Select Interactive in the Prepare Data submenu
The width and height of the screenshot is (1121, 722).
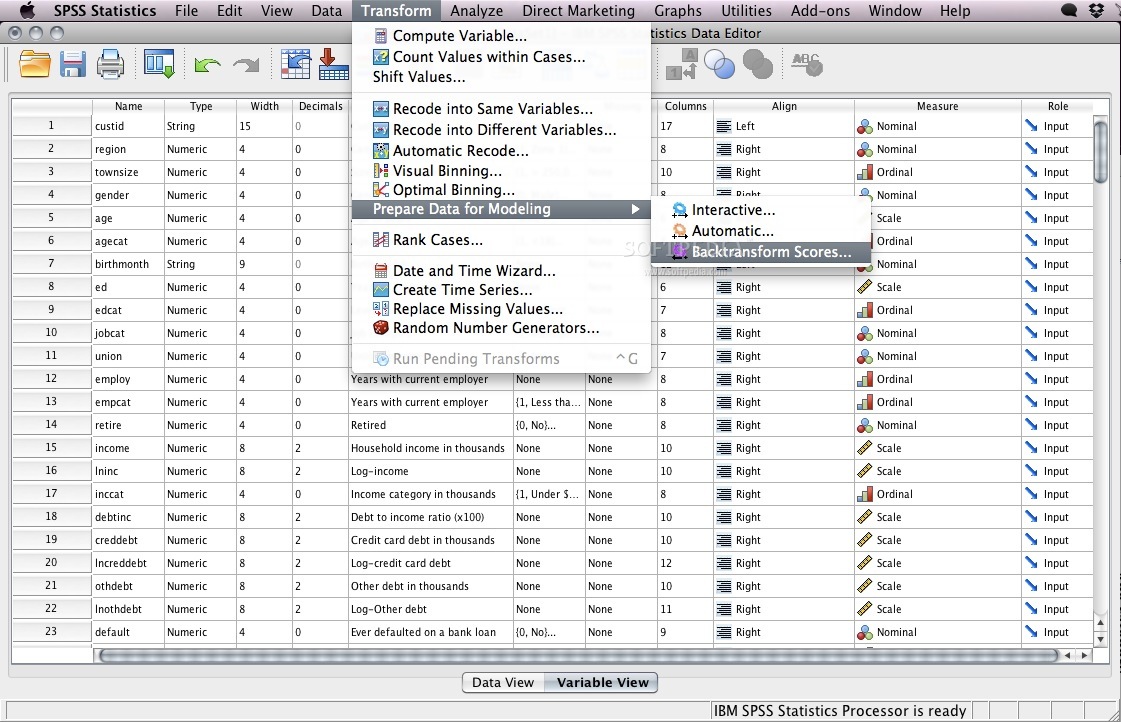click(761, 210)
